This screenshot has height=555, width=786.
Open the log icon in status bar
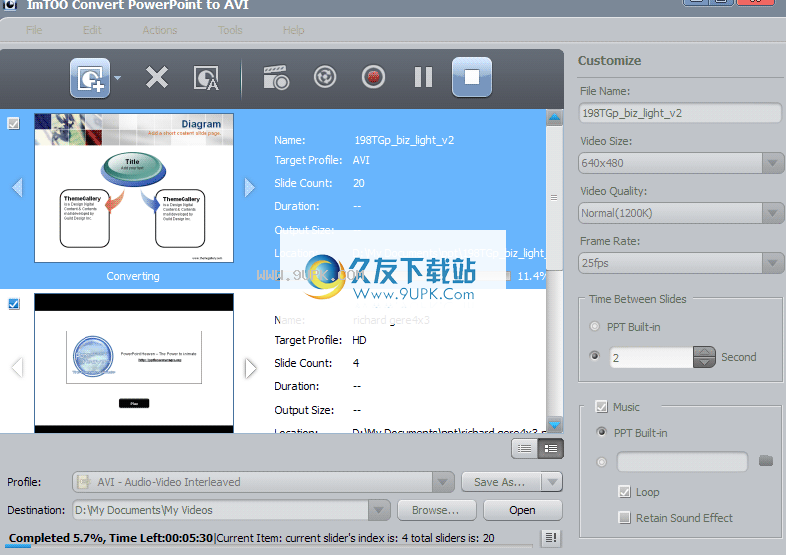550,538
